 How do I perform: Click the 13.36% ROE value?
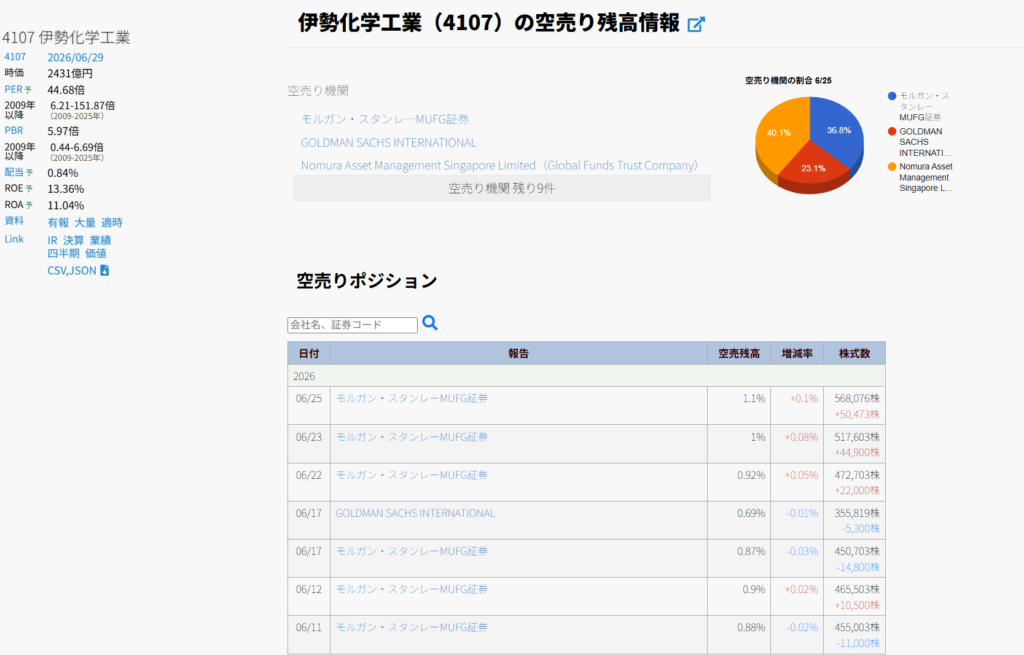pyautogui.click(x=65, y=189)
